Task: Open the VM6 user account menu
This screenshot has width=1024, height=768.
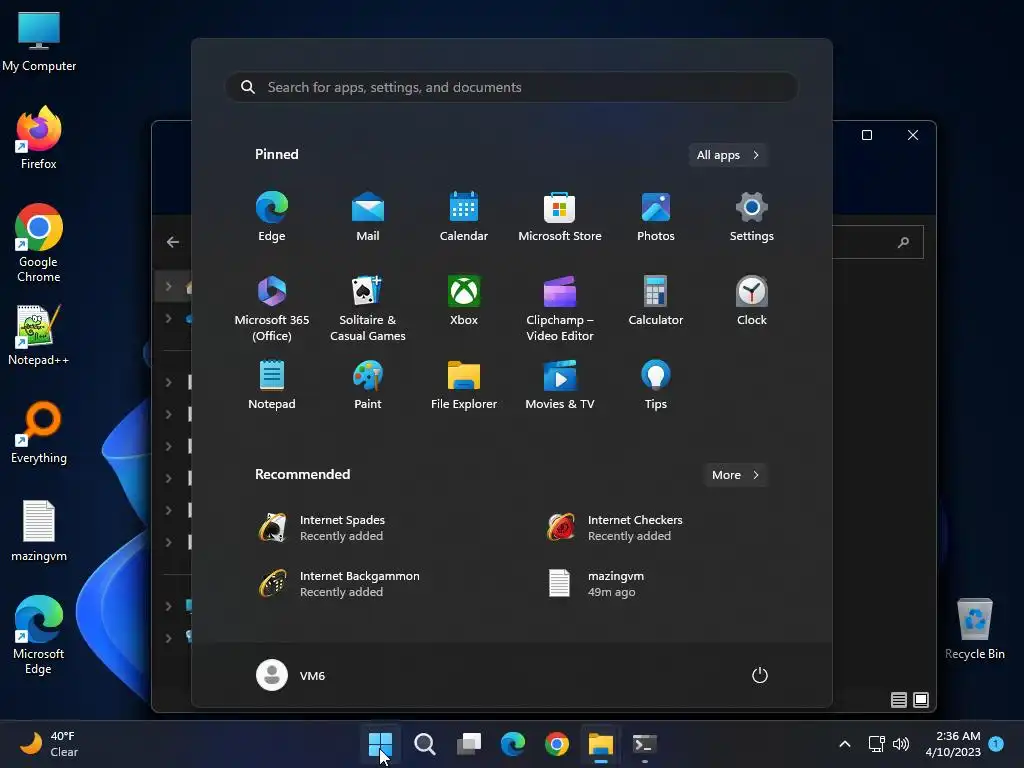Action: click(x=291, y=675)
